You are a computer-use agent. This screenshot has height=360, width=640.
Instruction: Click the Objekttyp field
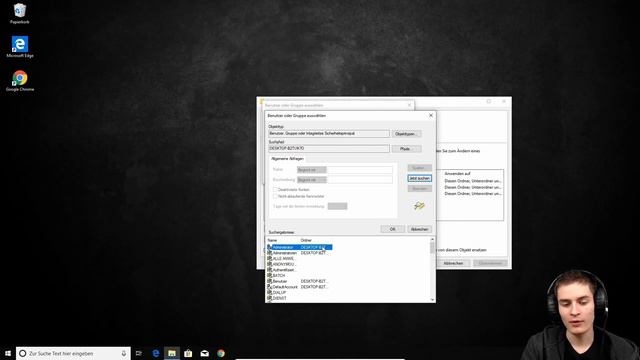[x=329, y=134]
